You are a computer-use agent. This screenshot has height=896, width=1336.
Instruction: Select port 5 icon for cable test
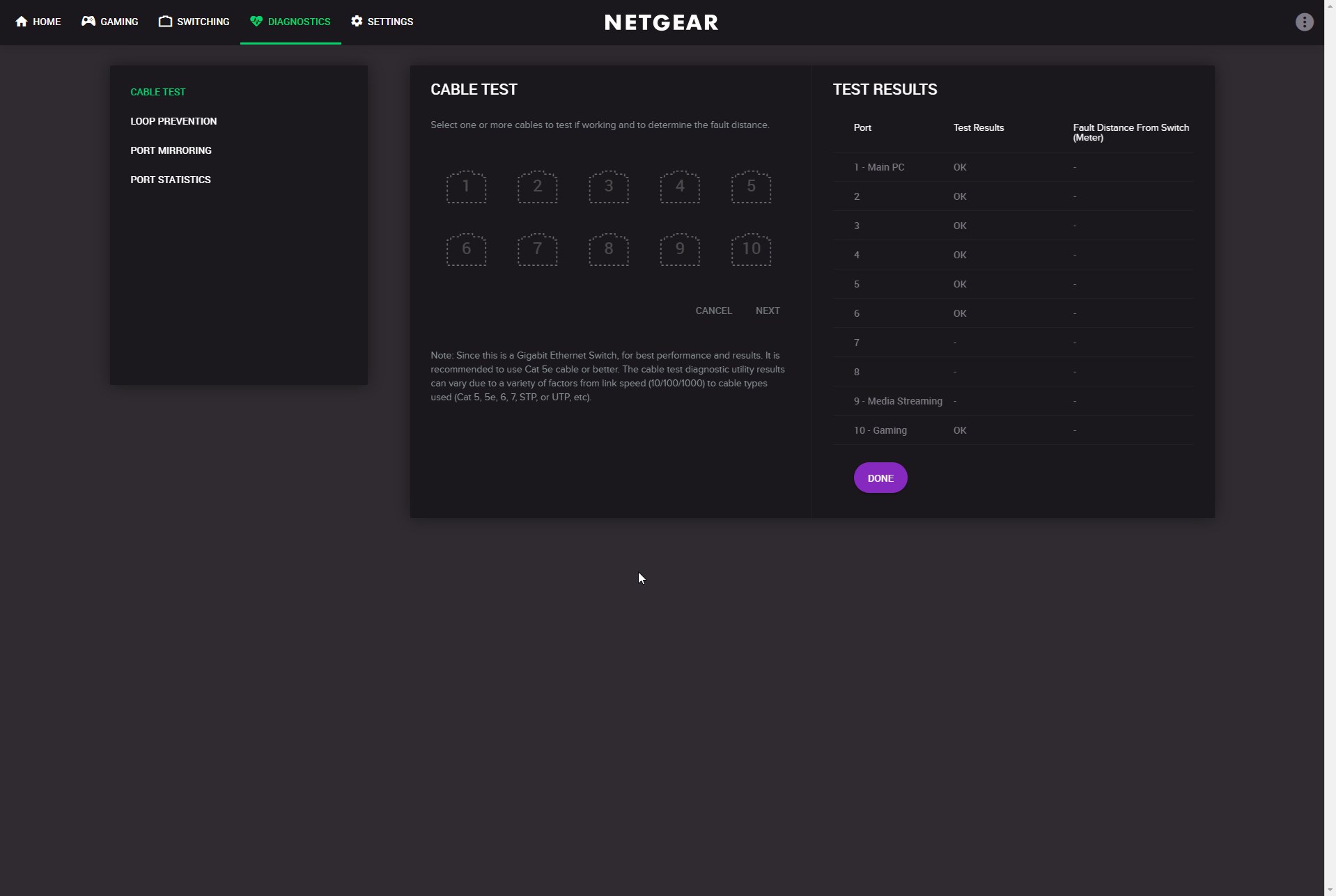pyautogui.click(x=751, y=187)
